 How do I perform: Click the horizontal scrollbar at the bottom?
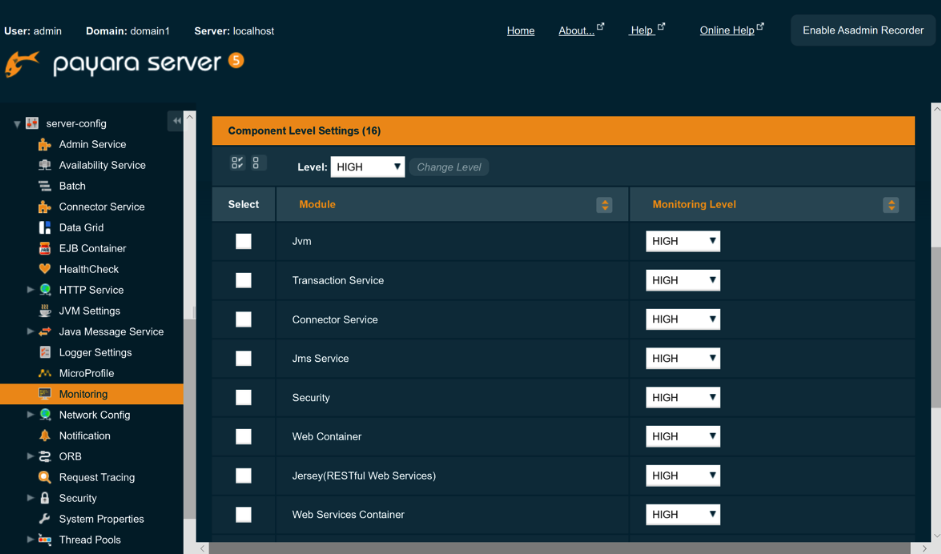pyautogui.click(x=560, y=548)
